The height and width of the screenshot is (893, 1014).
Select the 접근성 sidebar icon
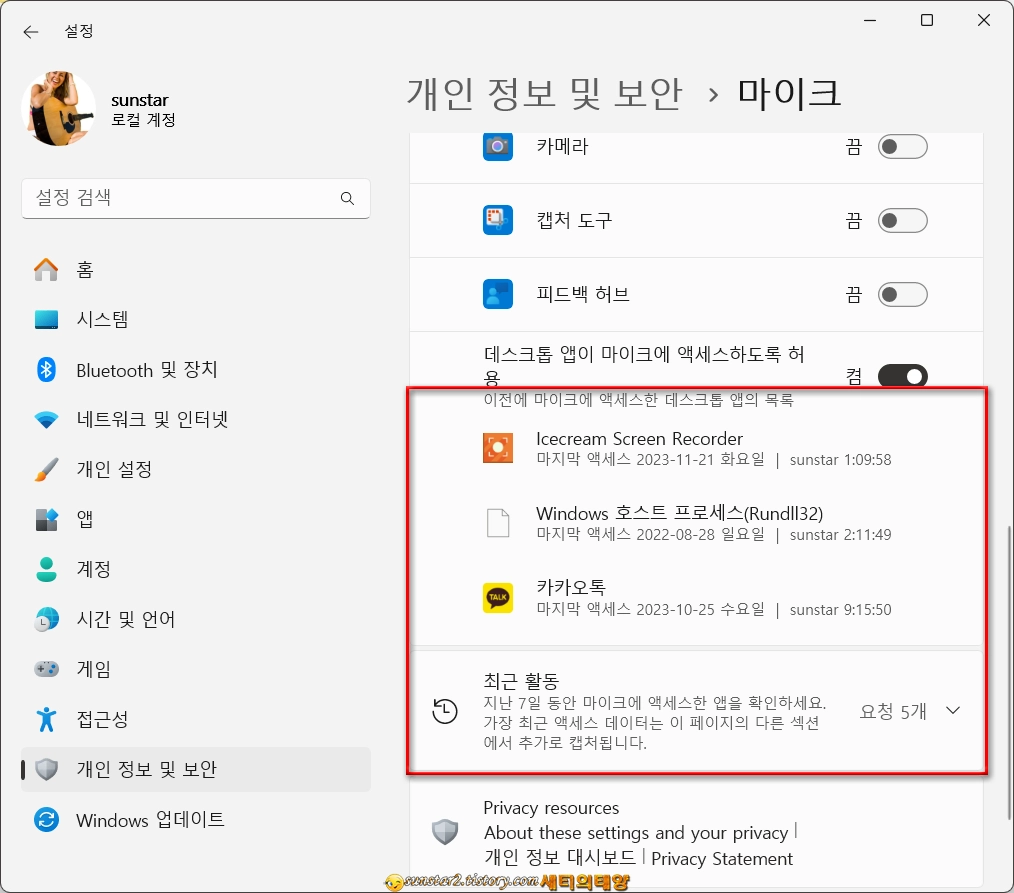tap(44, 719)
